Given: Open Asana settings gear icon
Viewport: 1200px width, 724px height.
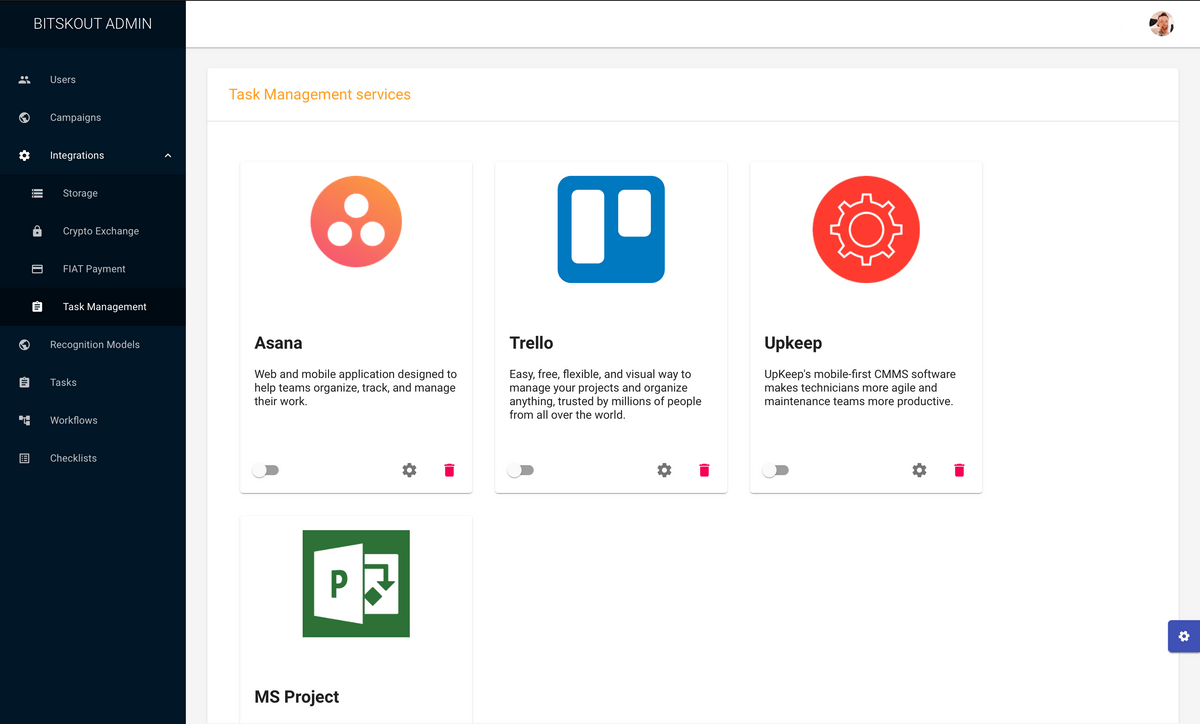Looking at the screenshot, I should 409,470.
